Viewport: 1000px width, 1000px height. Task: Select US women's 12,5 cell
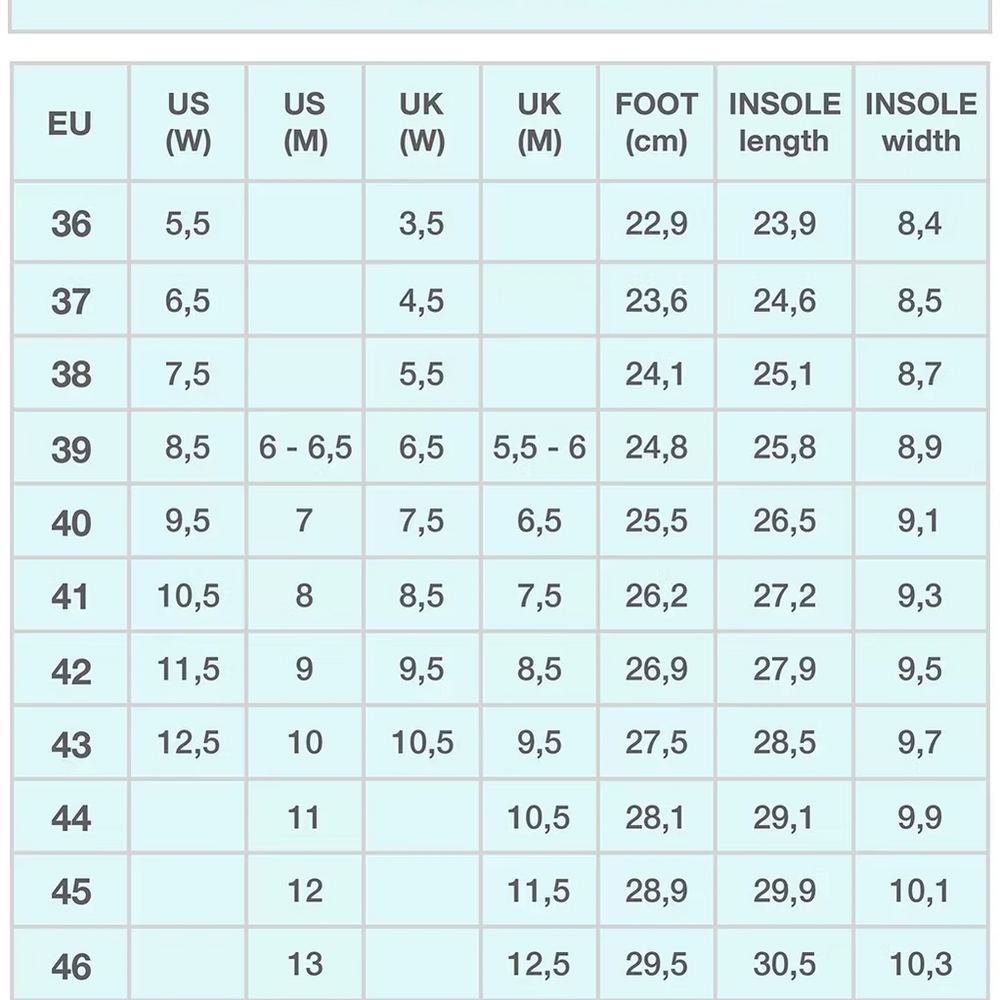(188, 743)
